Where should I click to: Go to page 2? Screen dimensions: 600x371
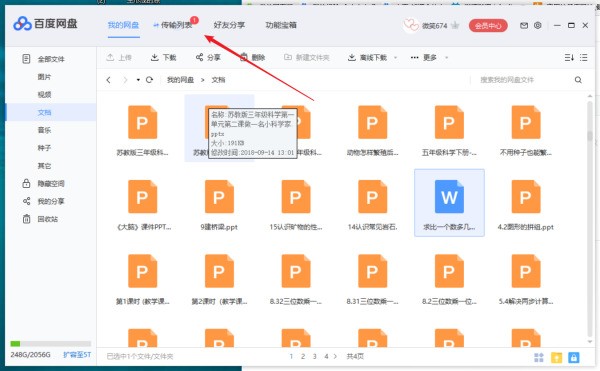pos(303,356)
